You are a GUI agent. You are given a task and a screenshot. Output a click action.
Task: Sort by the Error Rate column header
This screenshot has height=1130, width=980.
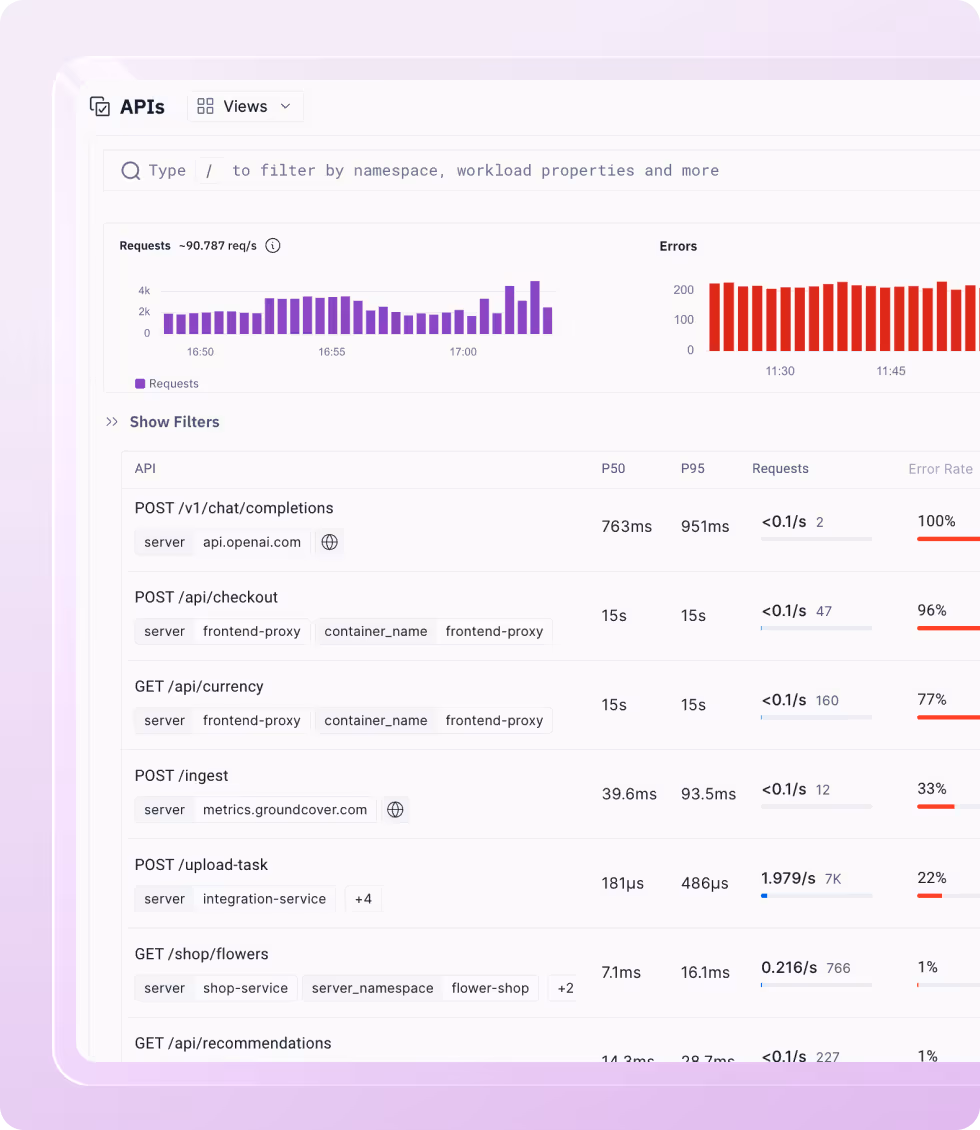tap(939, 469)
